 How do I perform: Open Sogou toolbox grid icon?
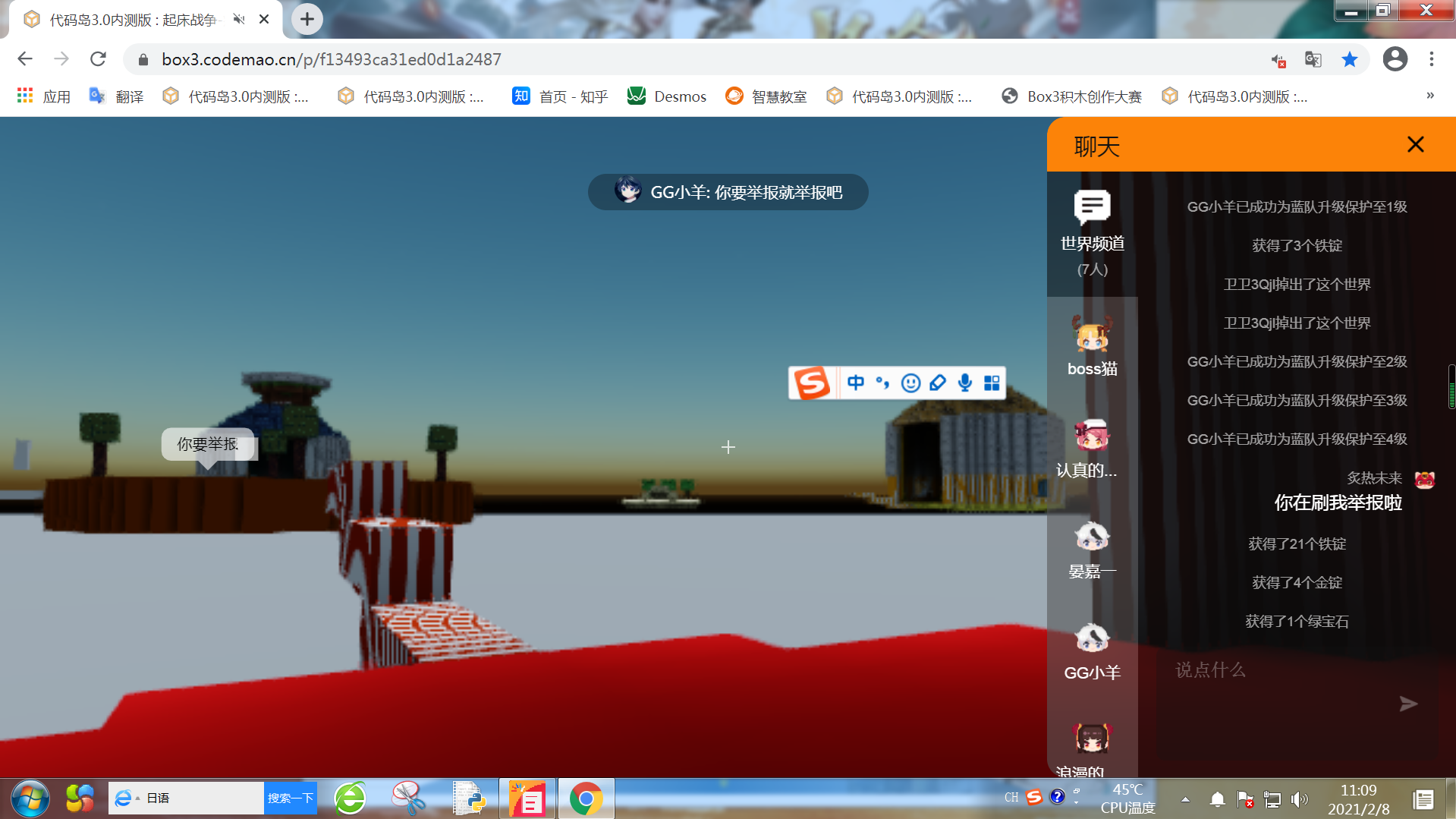click(992, 383)
